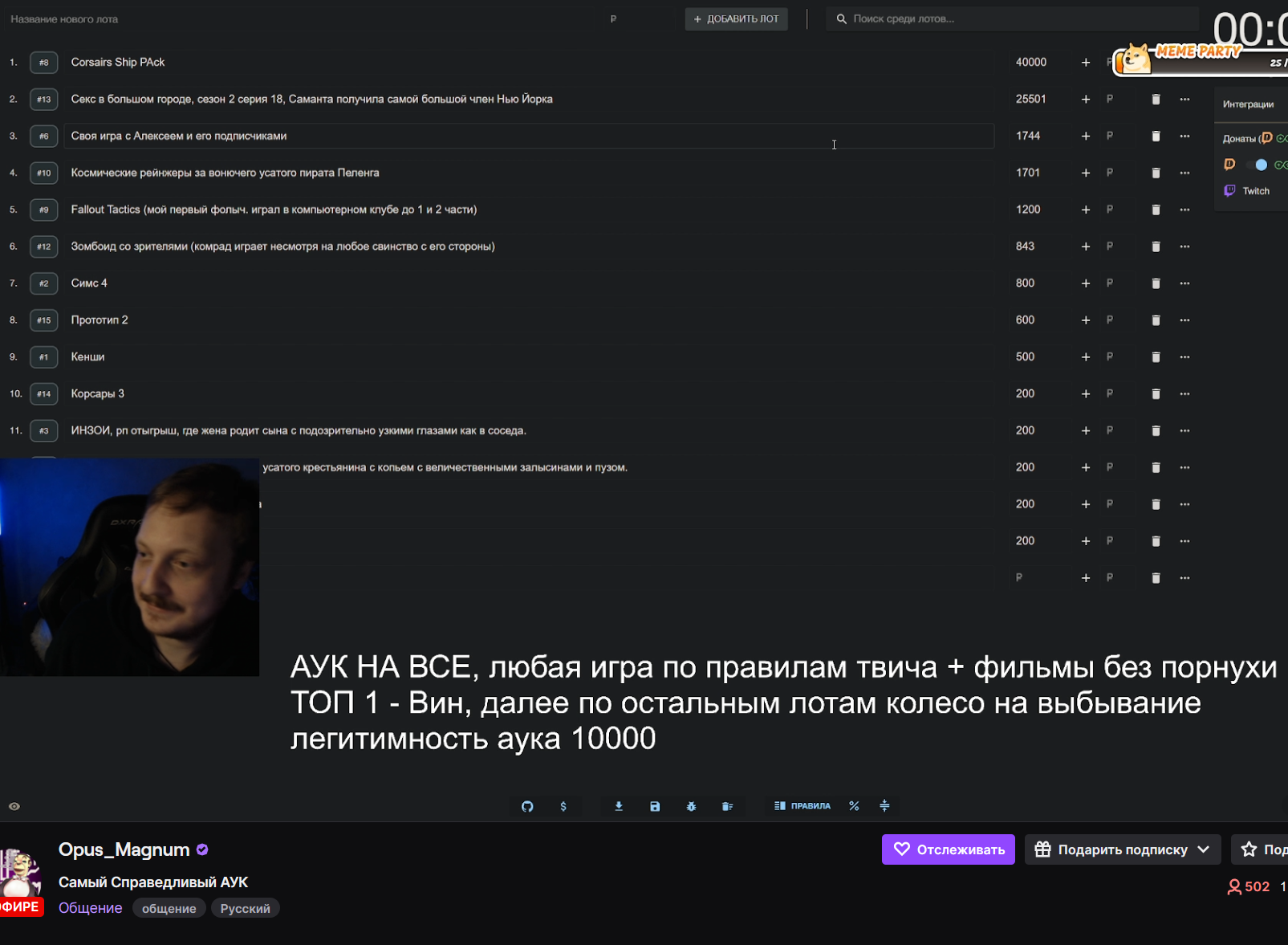Add amount to Симс 4 lot
The image size is (1288, 945).
[x=1085, y=283]
